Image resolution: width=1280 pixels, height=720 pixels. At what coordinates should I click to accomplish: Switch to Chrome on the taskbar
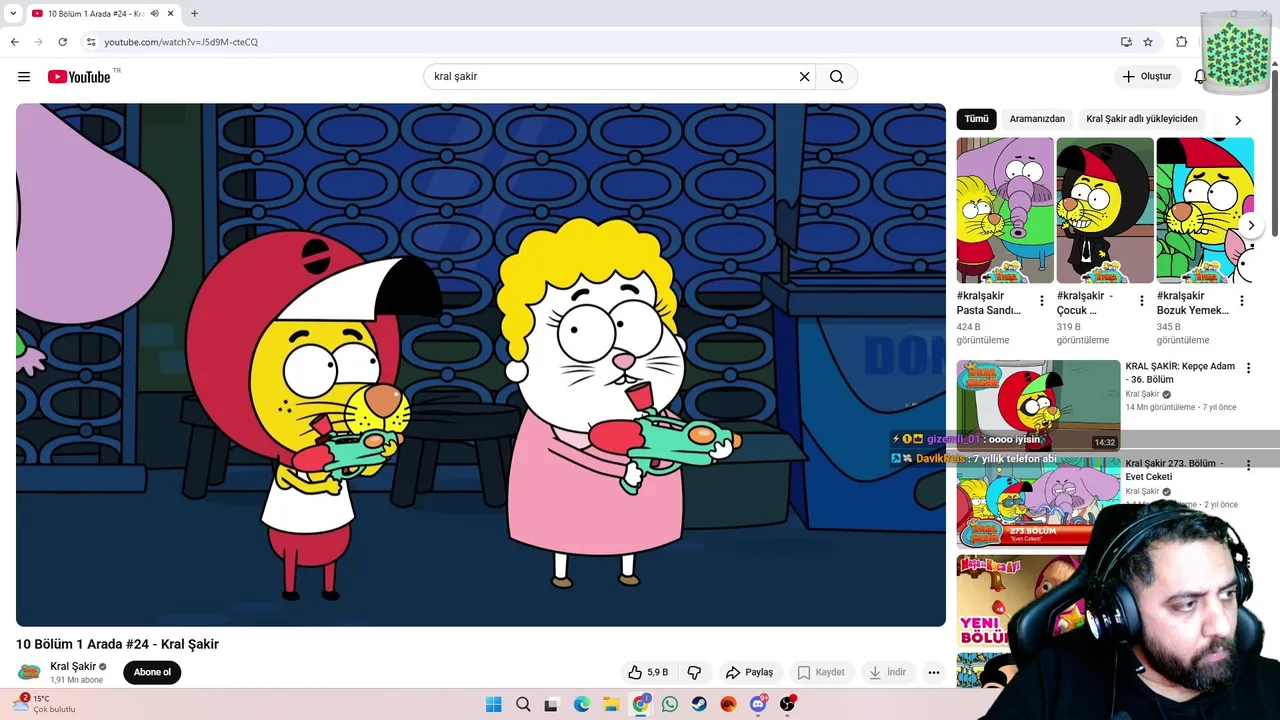(641, 704)
